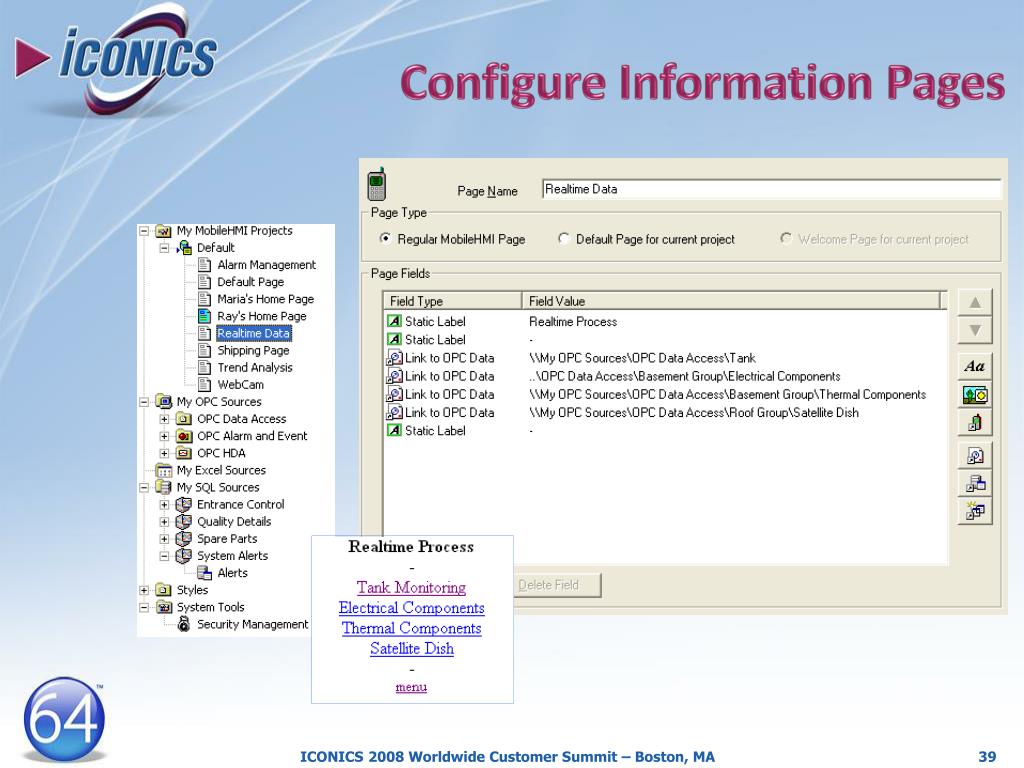
Task: Collapse My MobileHMI Projects tree node
Action: 144,231
